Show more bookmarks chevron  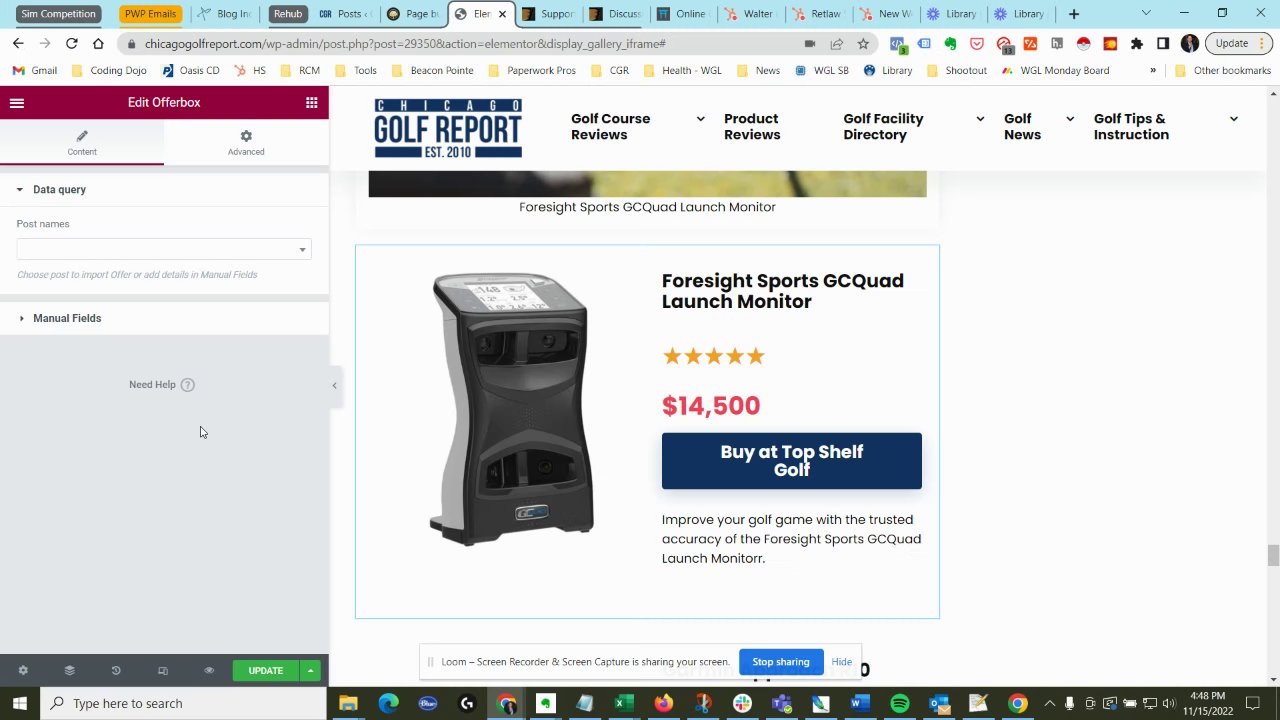click(x=1153, y=71)
